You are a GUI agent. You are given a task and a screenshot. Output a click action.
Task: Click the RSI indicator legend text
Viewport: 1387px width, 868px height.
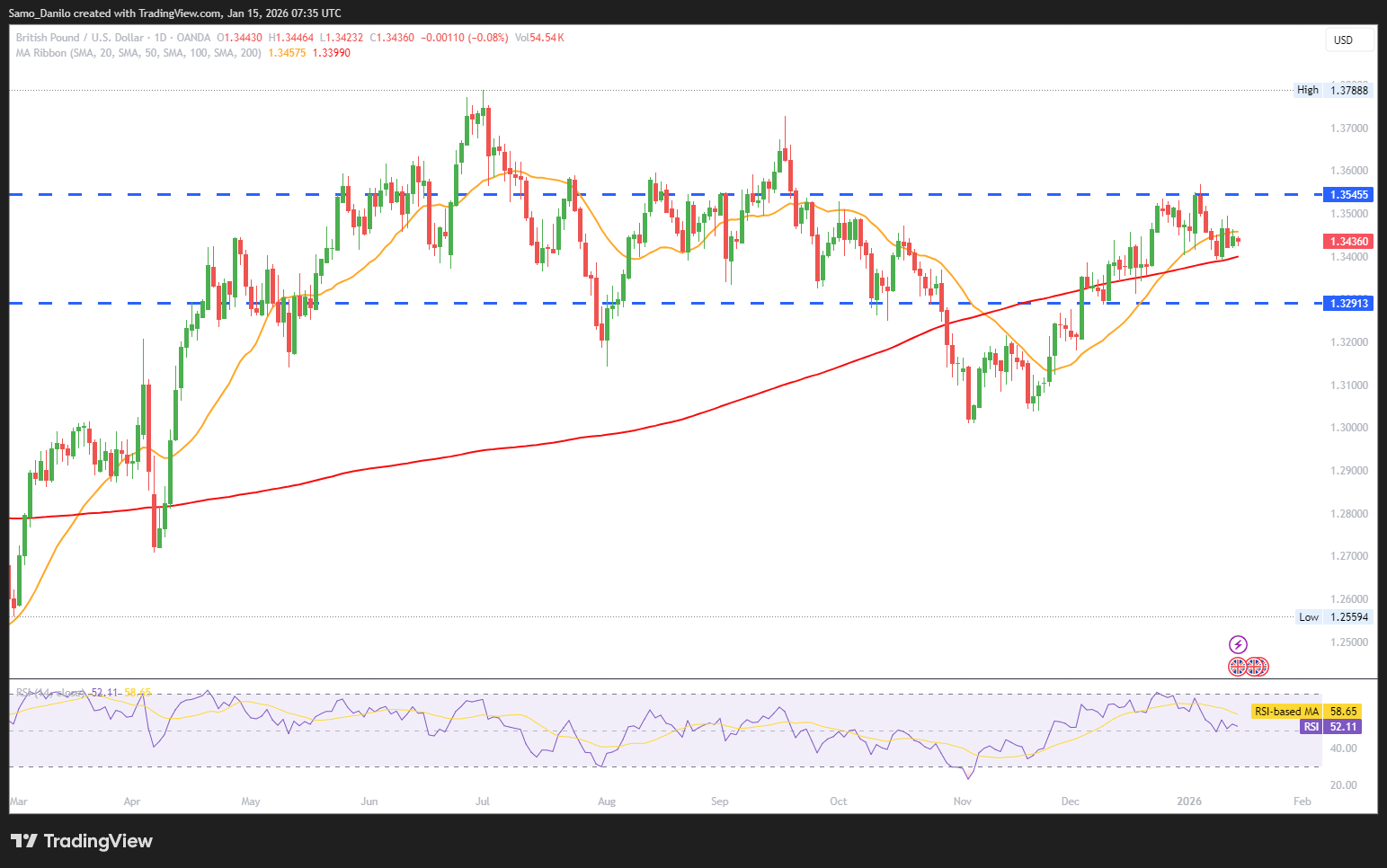(52, 693)
